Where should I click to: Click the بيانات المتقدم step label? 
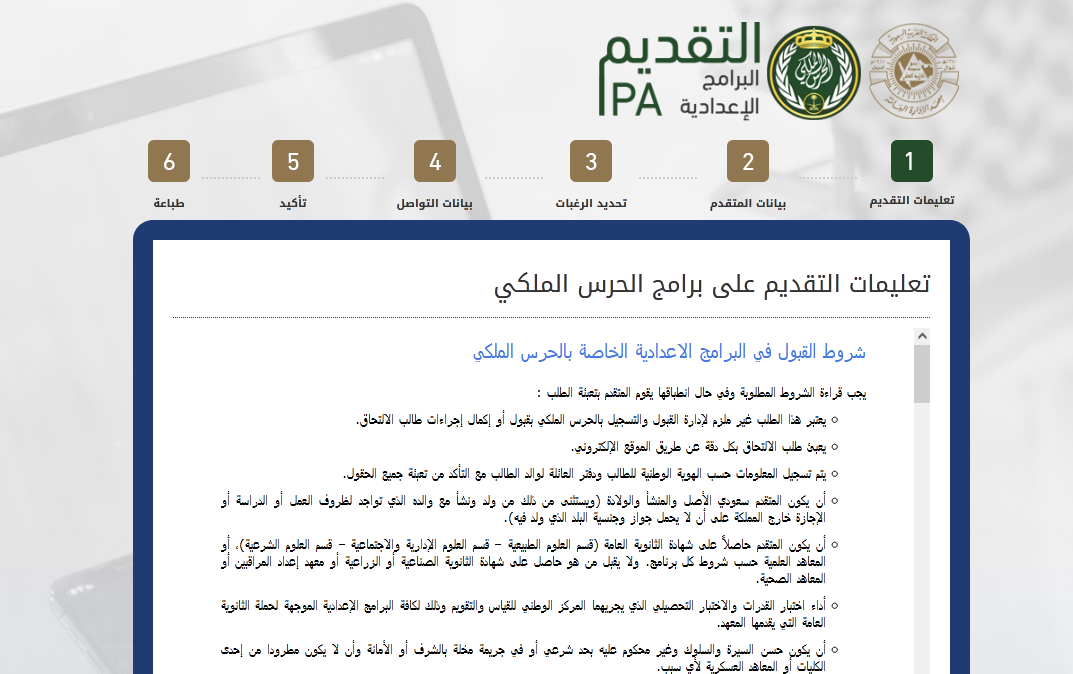pyautogui.click(x=748, y=203)
